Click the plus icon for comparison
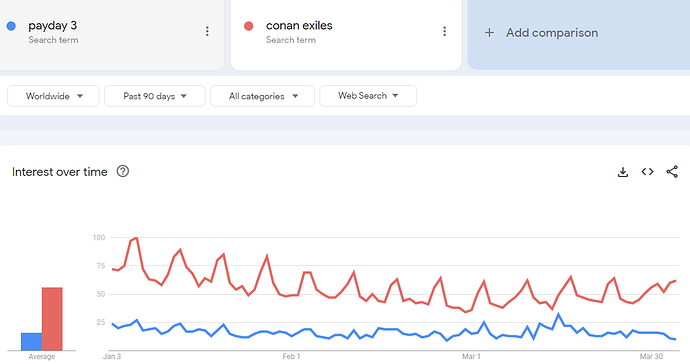The height and width of the screenshot is (364, 690). coord(489,33)
